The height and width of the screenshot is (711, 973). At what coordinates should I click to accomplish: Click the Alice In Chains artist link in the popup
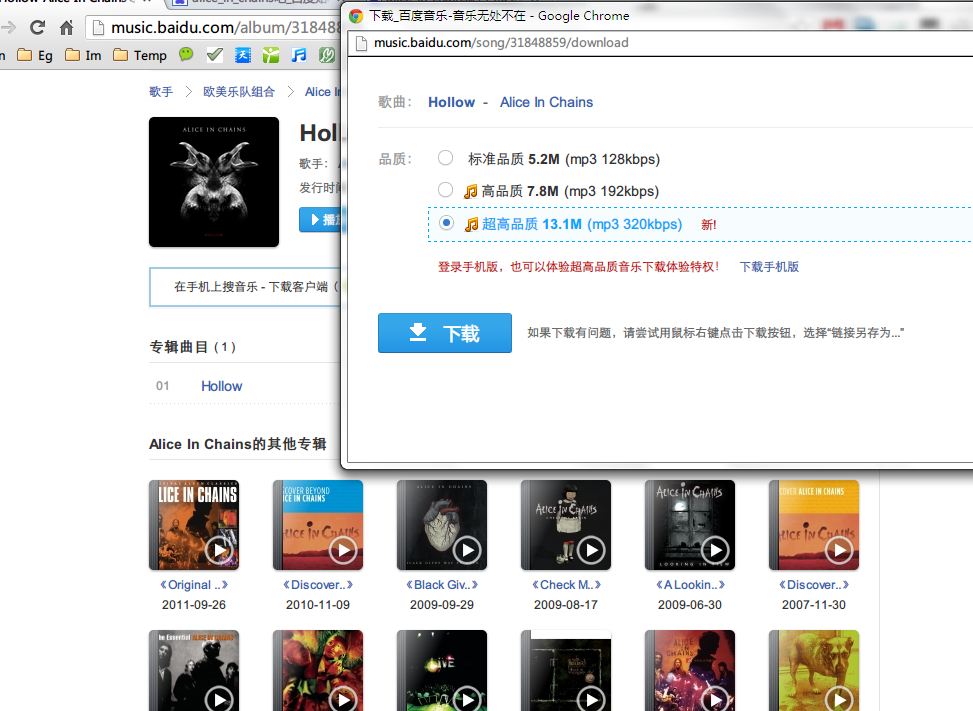[x=546, y=102]
